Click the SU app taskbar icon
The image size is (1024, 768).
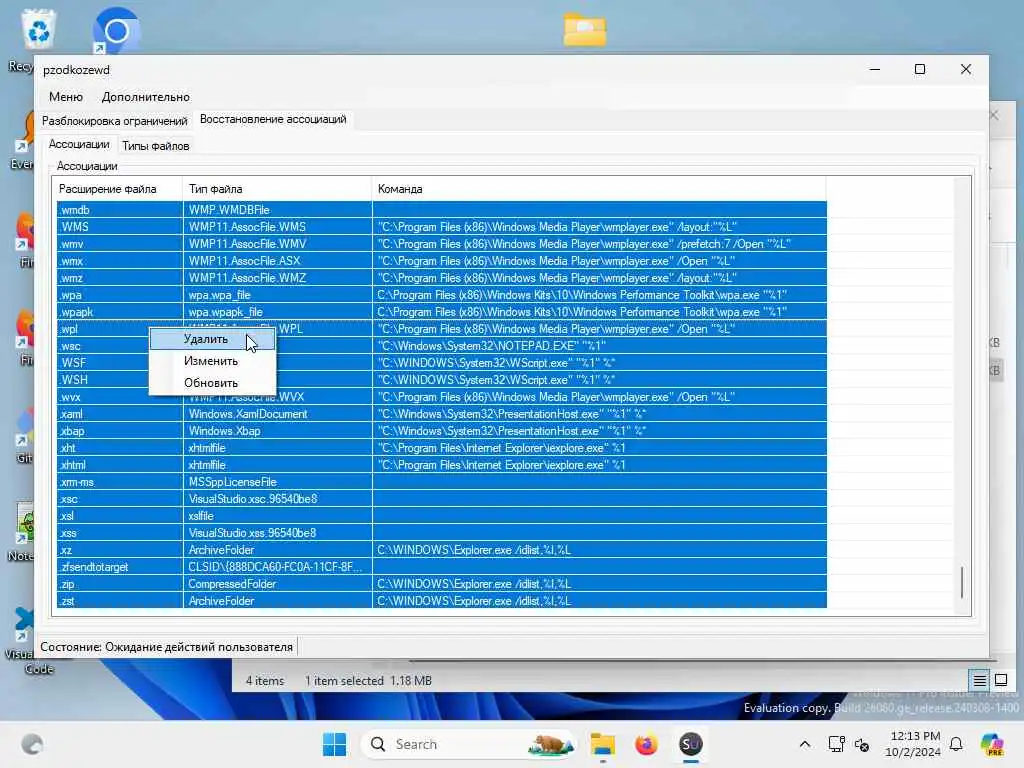[690, 744]
